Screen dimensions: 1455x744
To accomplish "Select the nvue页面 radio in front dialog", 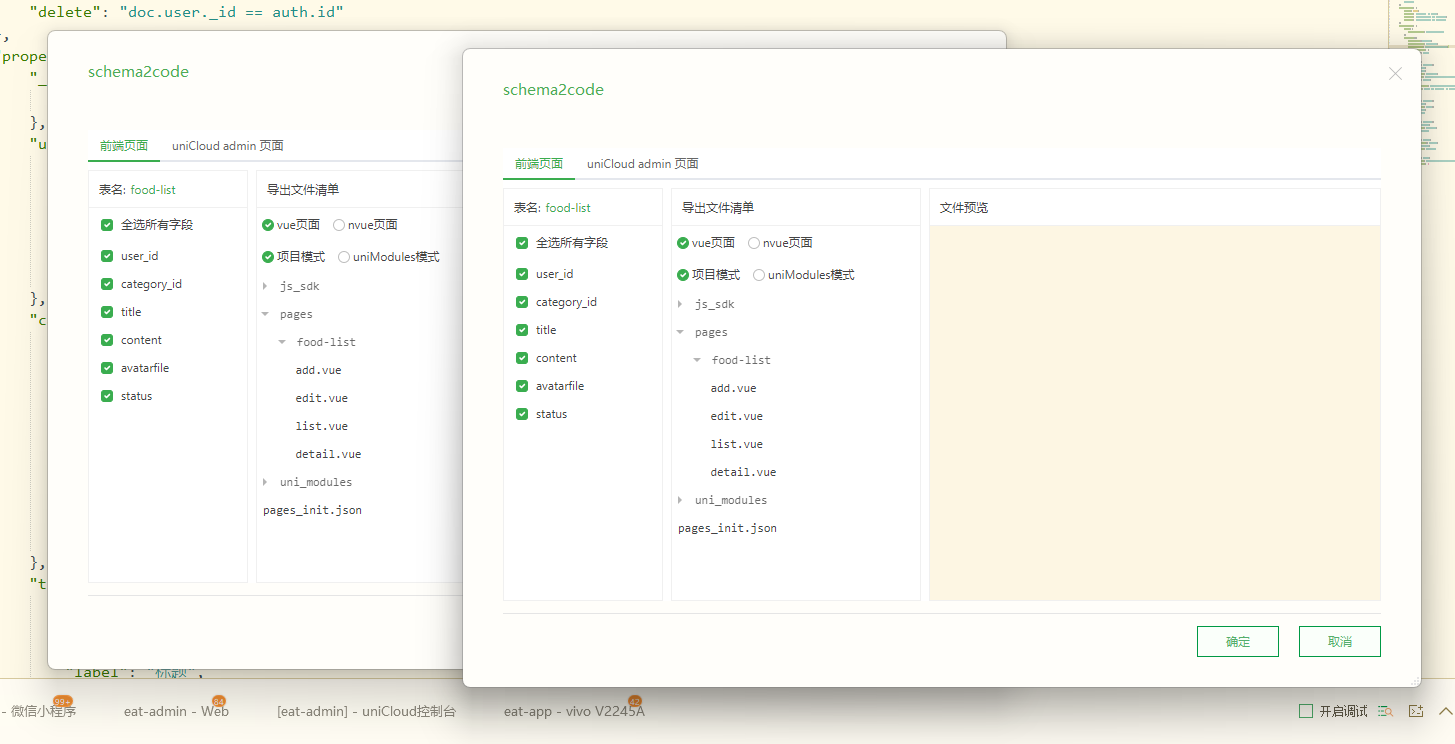I will click(754, 243).
